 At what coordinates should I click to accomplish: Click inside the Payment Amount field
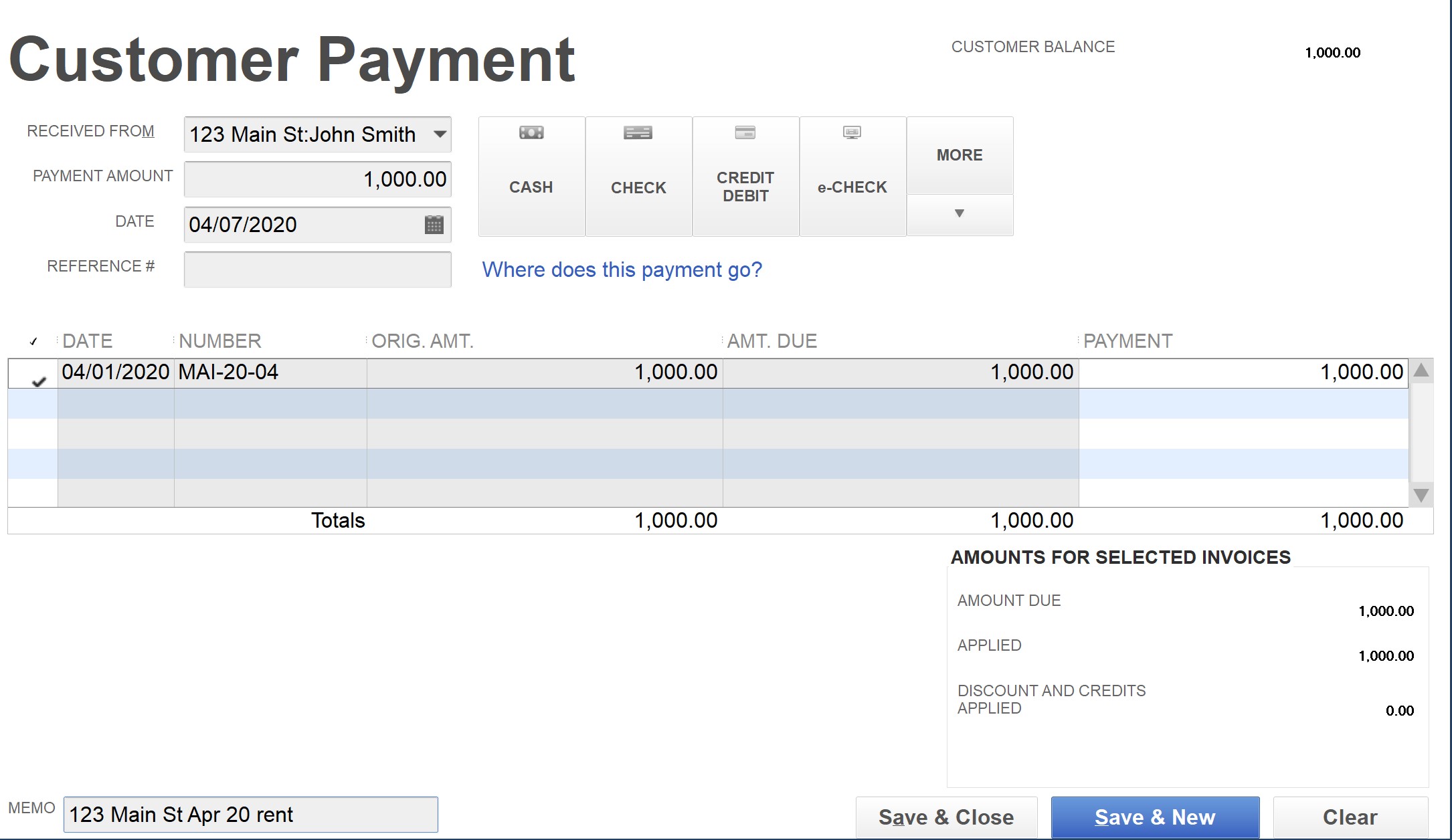(x=317, y=179)
